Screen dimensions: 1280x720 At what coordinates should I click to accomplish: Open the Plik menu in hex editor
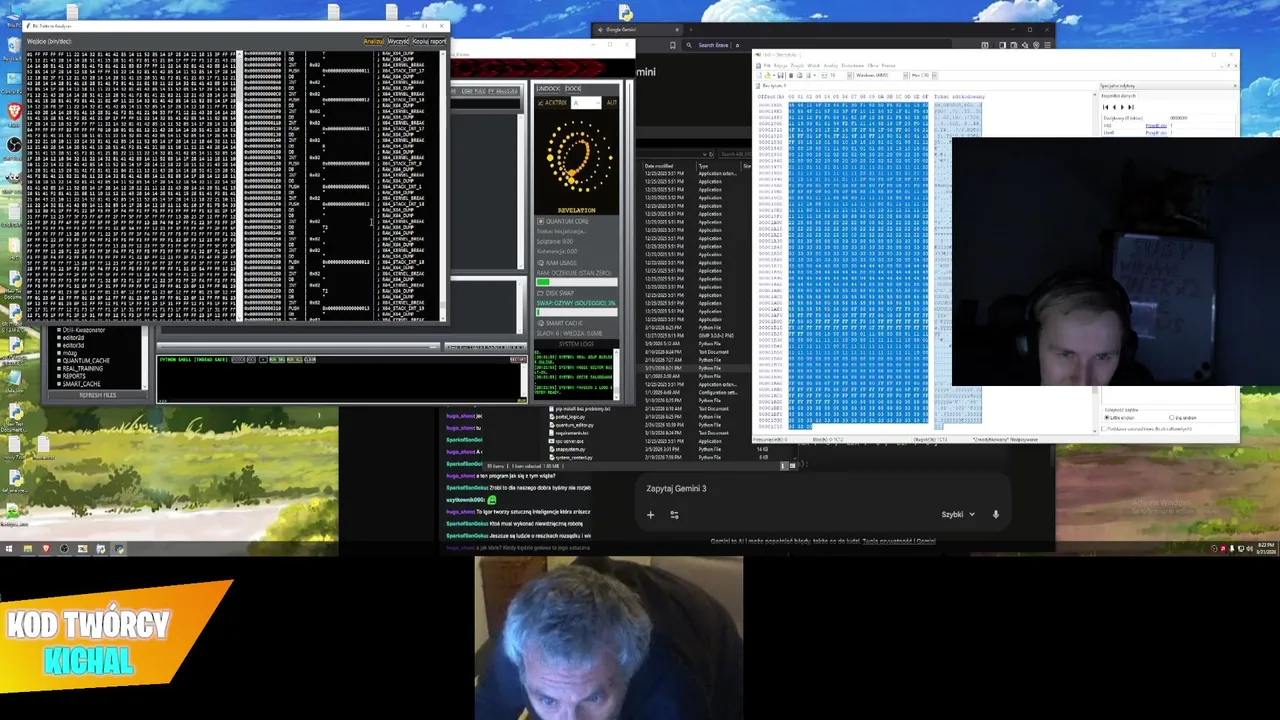click(767, 66)
